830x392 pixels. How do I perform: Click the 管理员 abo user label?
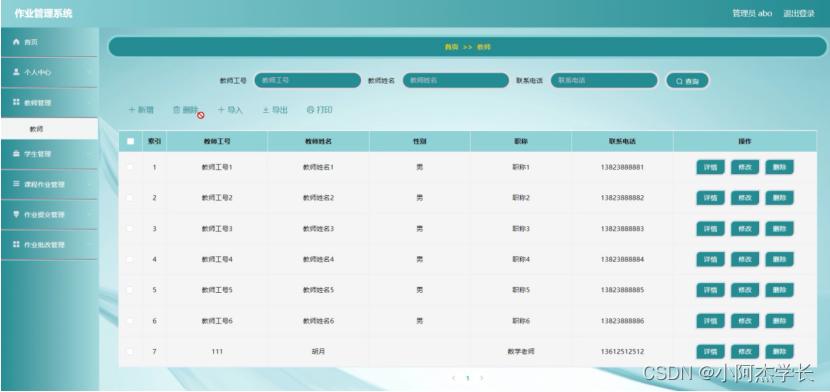pyautogui.click(x=752, y=14)
